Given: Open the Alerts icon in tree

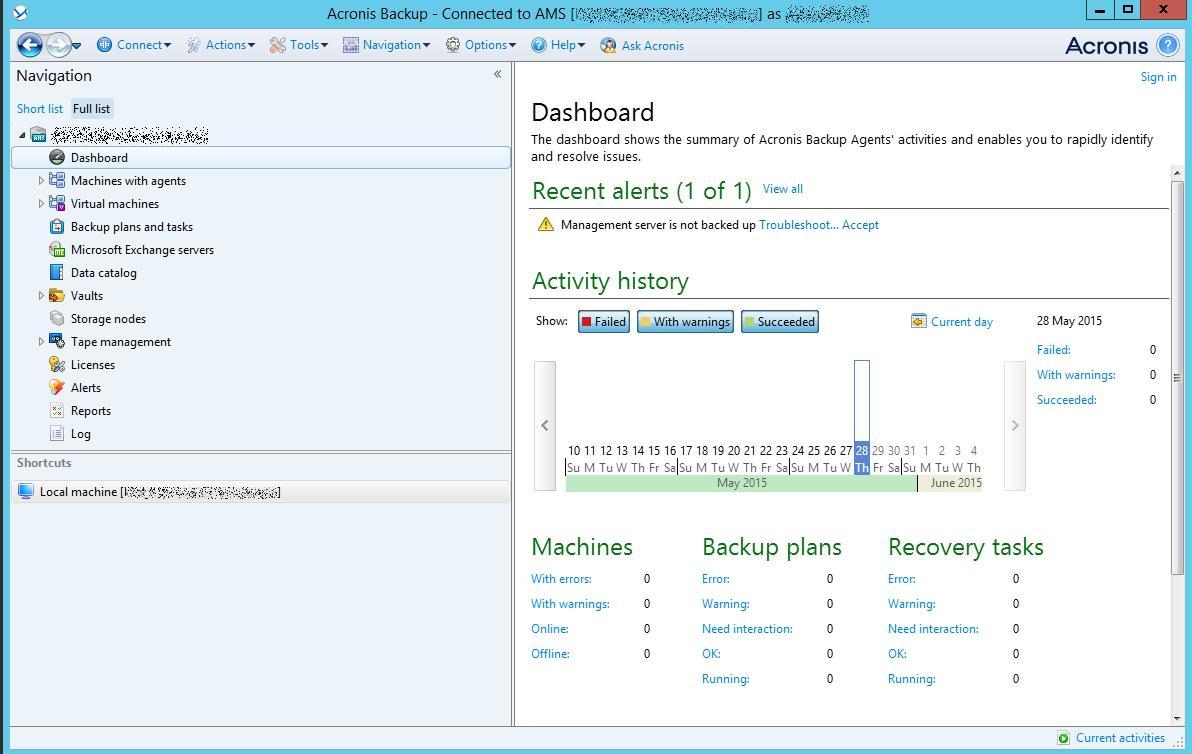Looking at the screenshot, I should pos(57,388).
